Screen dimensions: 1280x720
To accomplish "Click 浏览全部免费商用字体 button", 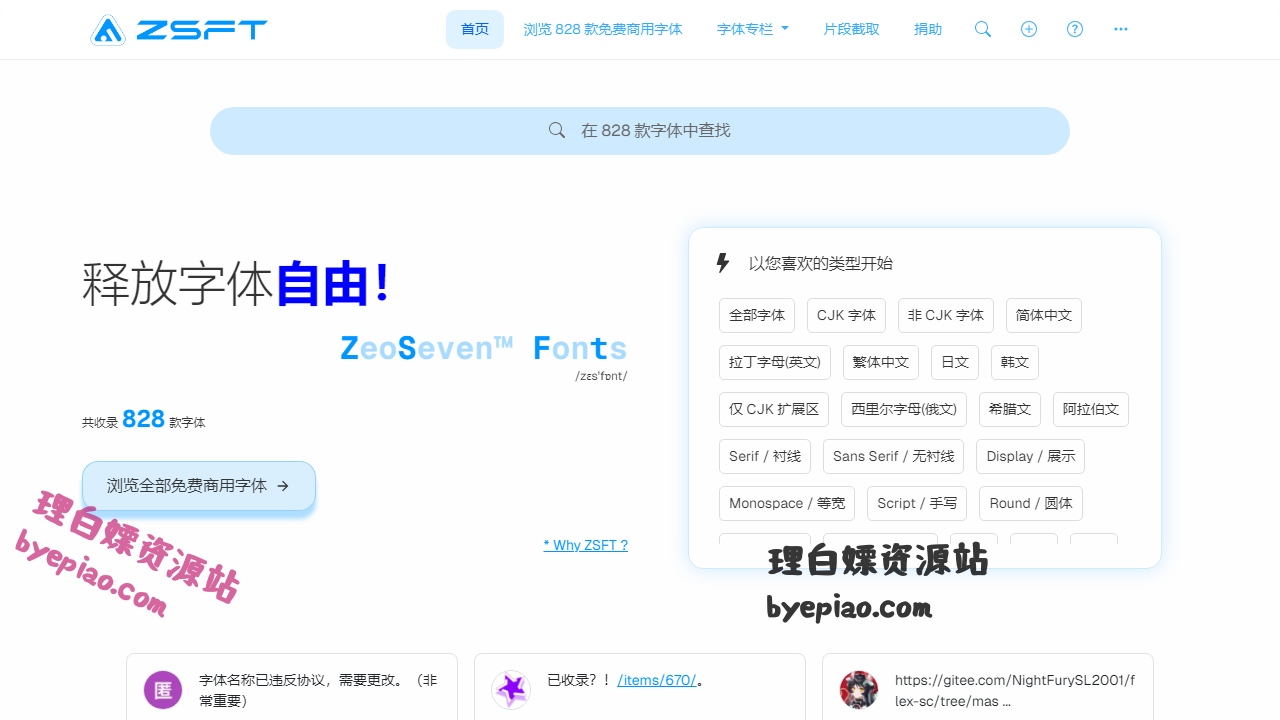I will coord(199,486).
